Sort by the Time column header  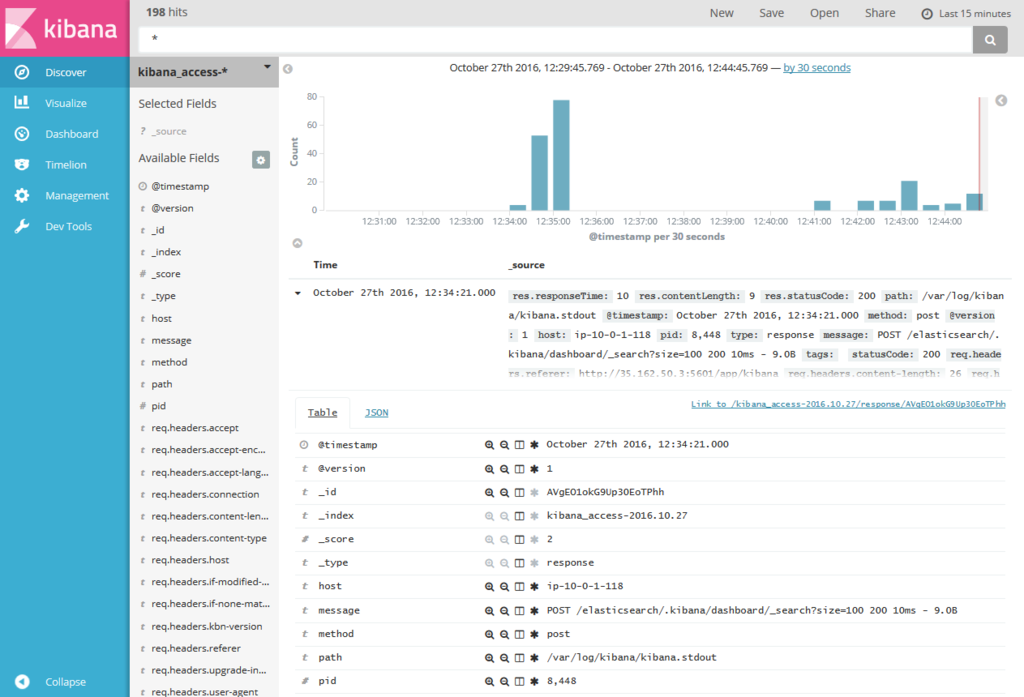325,265
